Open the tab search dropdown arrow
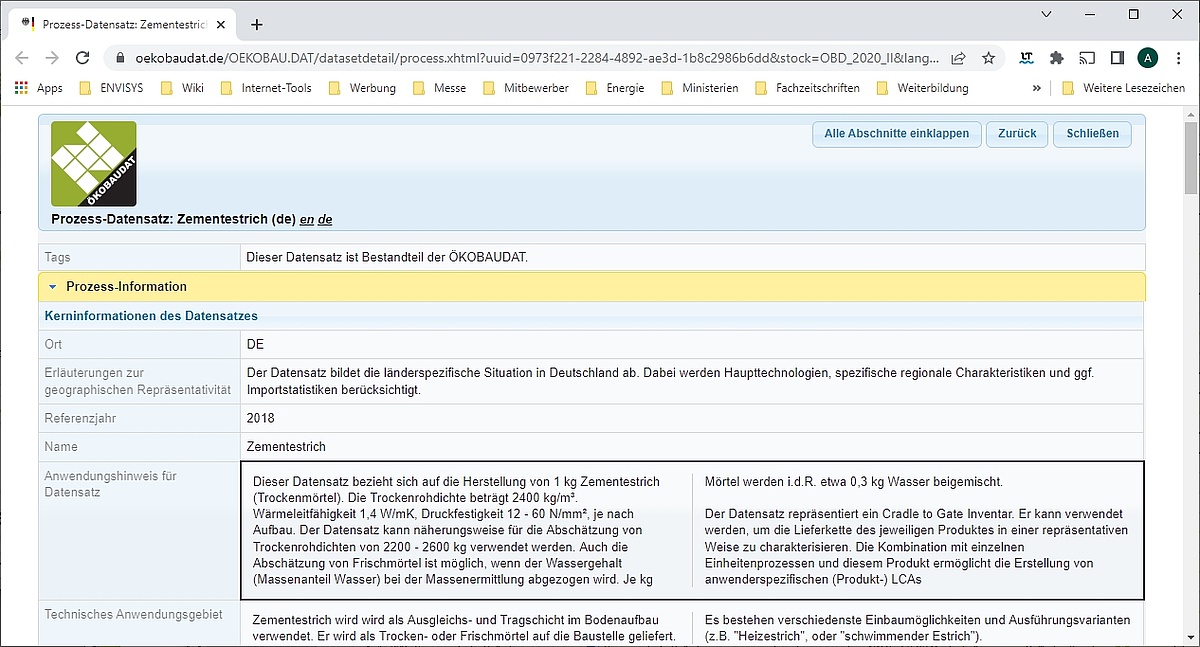This screenshot has height=647, width=1200. (1046, 14)
